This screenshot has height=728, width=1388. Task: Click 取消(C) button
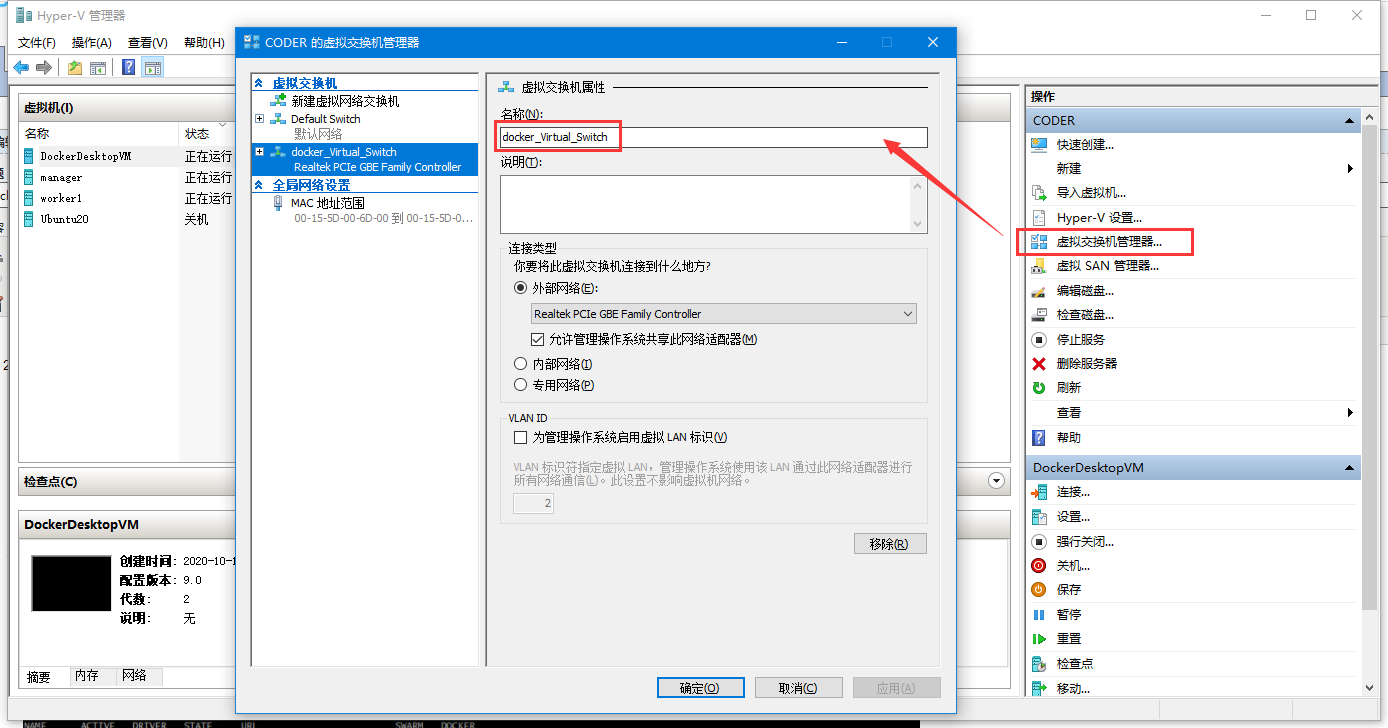click(x=798, y=688)
